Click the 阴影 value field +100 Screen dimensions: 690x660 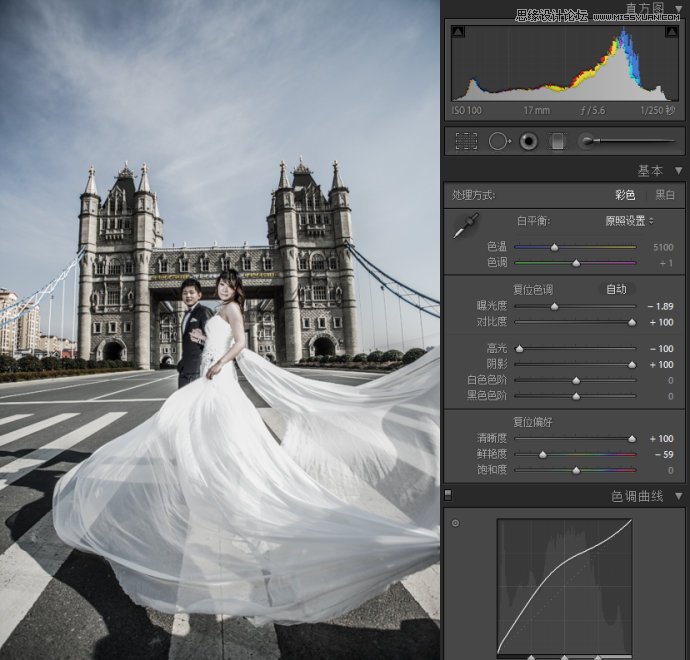pos(661,365)
